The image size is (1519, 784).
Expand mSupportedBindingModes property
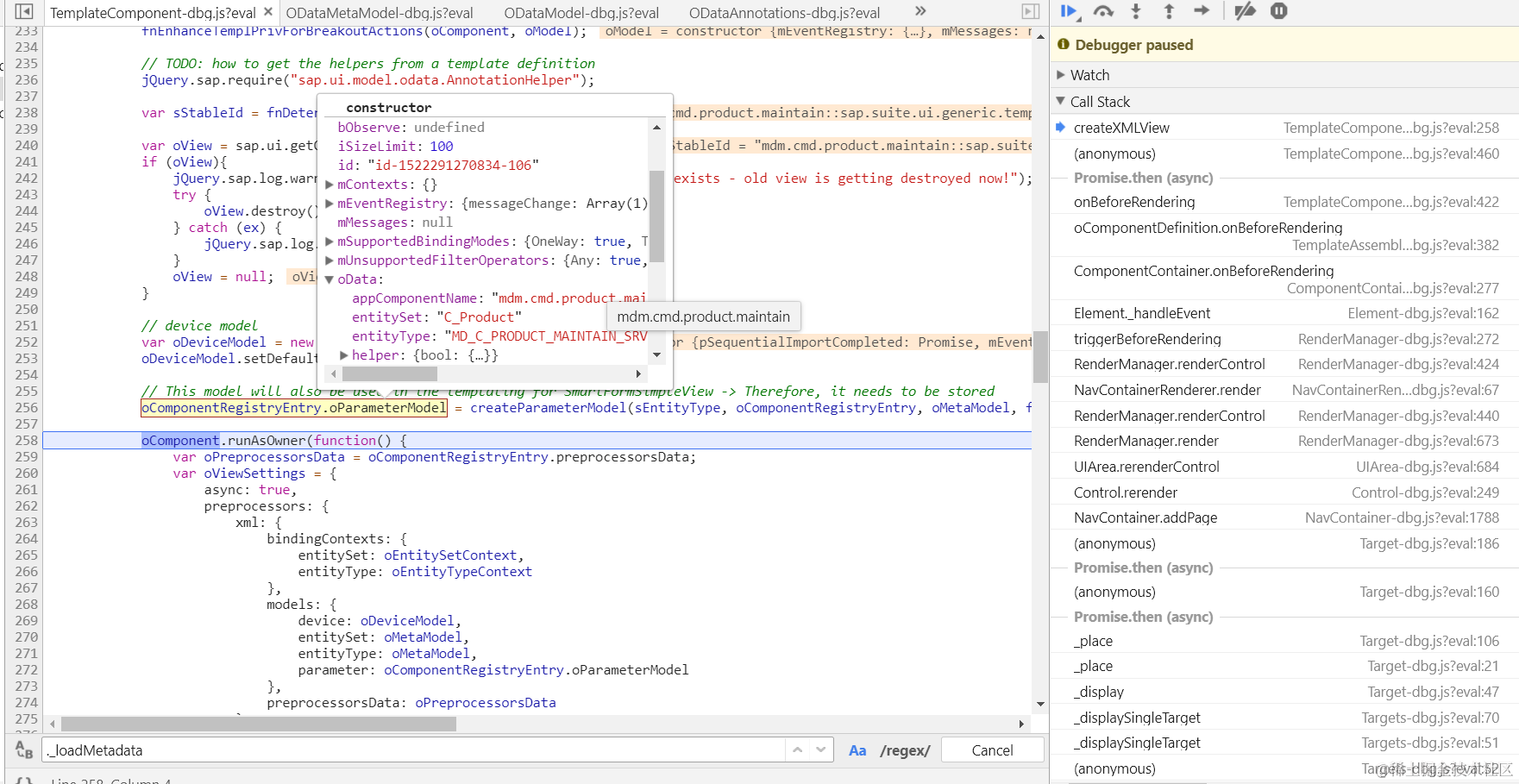point(330,241)
